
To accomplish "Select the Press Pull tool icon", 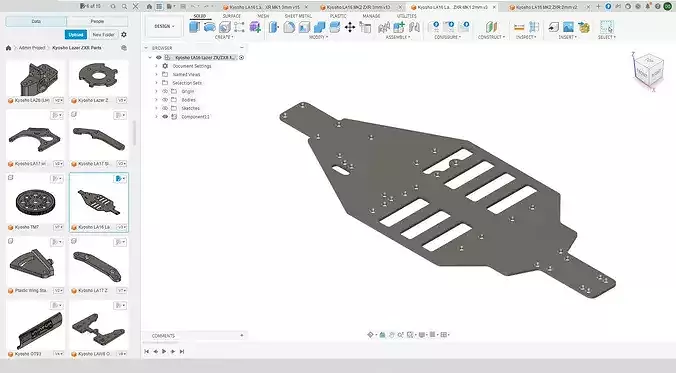I will [274, 27].
